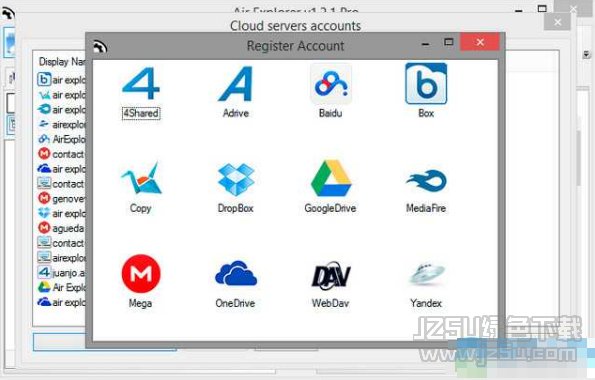
Task: Click the Baidu text label
Action: click(x=331, y=113)
